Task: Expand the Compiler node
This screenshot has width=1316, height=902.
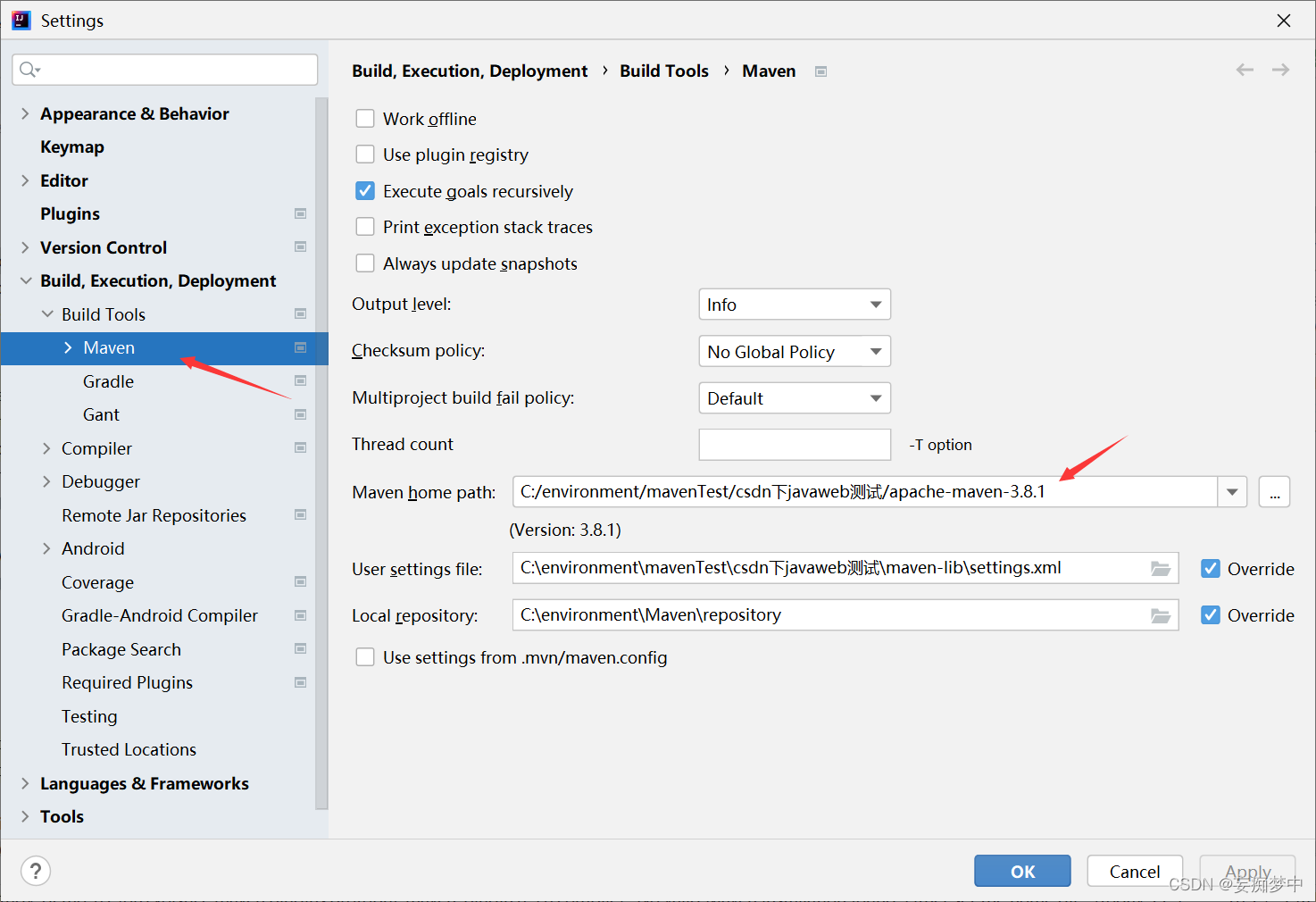Action: click(x=47, y=448)
